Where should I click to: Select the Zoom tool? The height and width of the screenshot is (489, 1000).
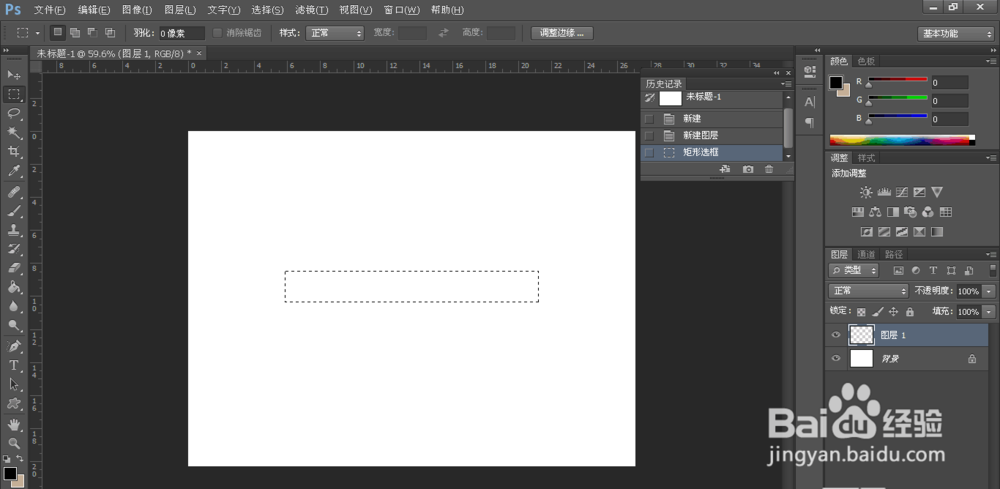tap(13, 443)
